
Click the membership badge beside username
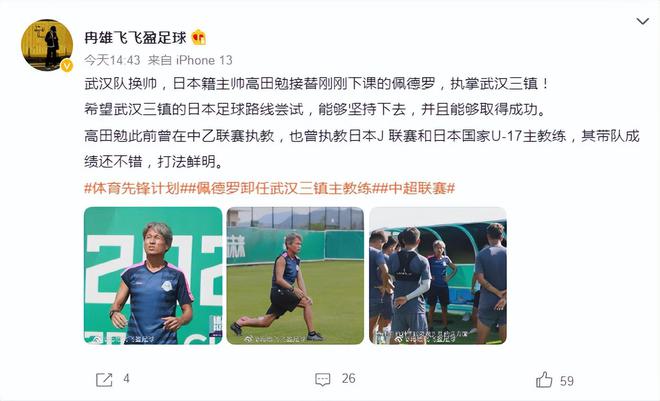click(199, 38)
